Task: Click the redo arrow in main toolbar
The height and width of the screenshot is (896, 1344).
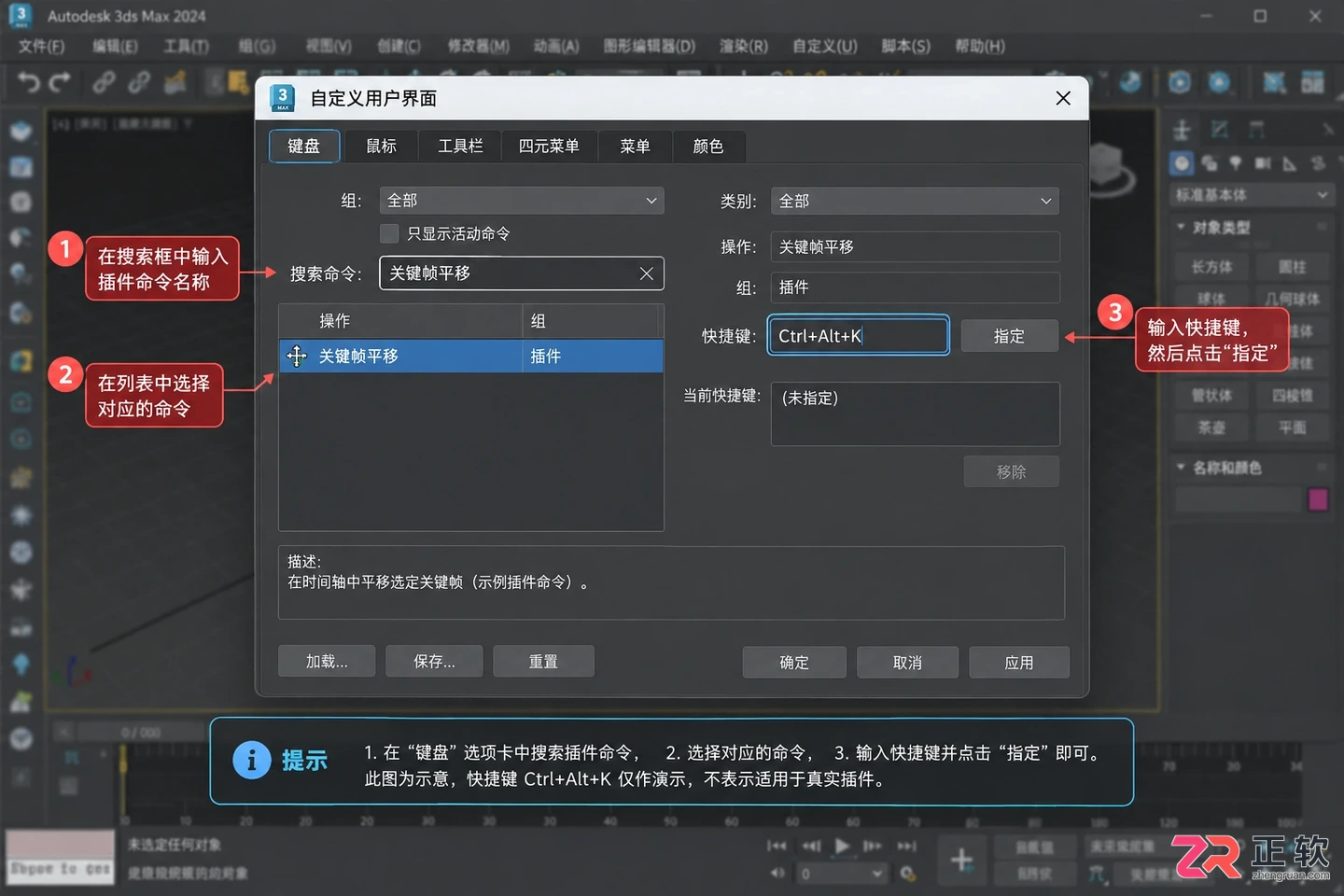Action: [60, 83]
